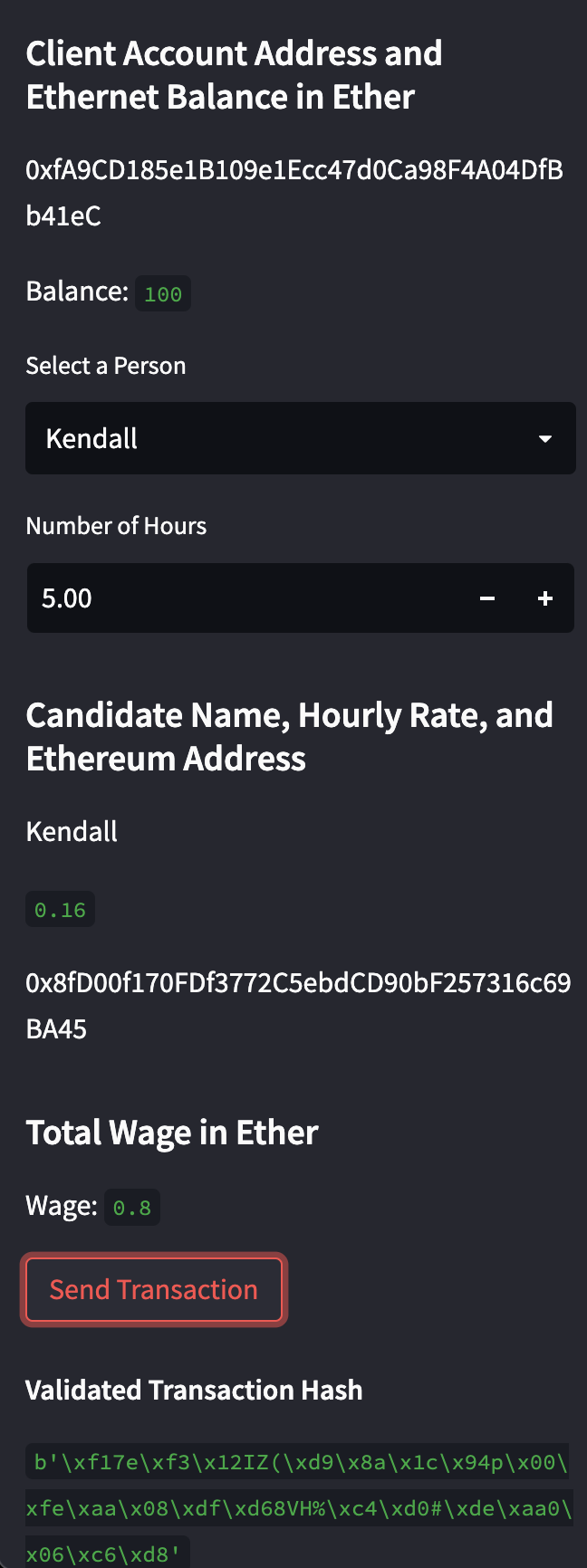This screenshot has height=1568, width=587.
Task: Click the dropdown chevron next to Kendall
Action: tap(545, 438)
